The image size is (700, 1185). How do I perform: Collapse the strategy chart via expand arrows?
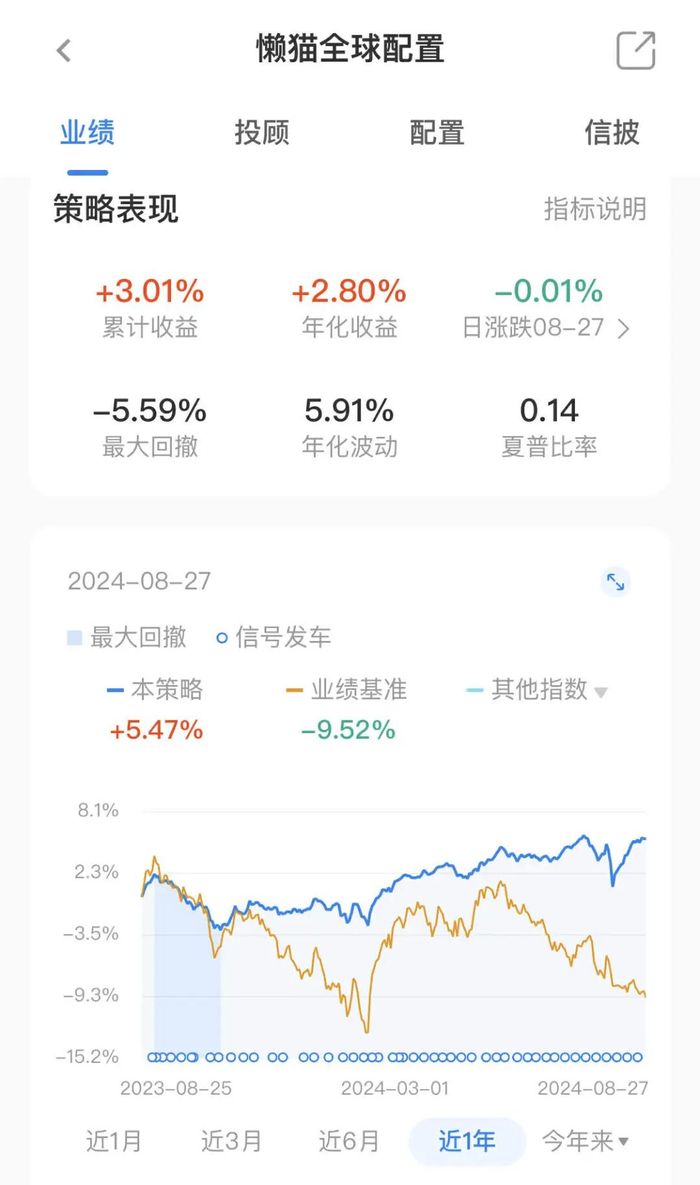616,582
